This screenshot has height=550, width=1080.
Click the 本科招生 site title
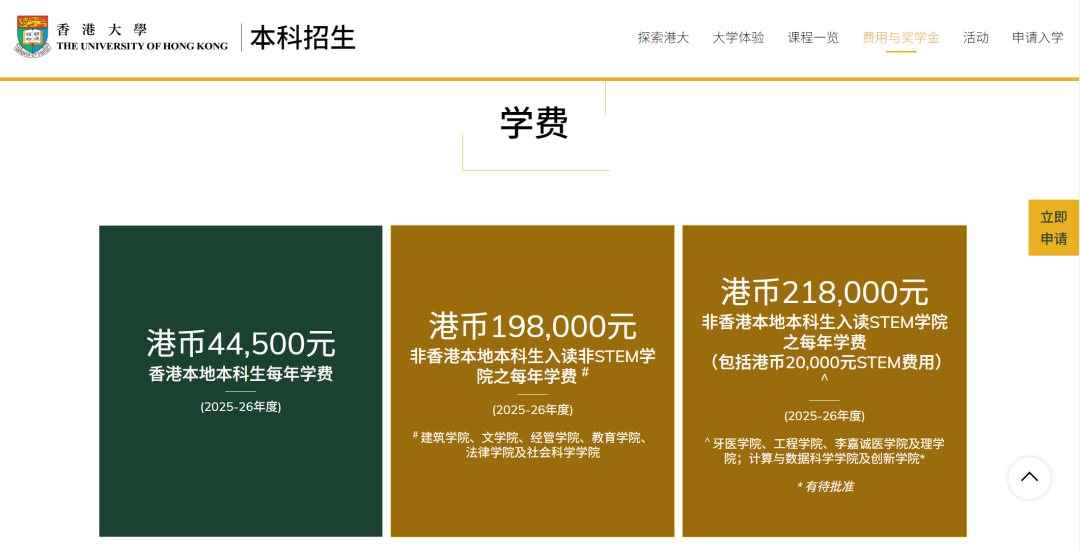click(303, 38)
